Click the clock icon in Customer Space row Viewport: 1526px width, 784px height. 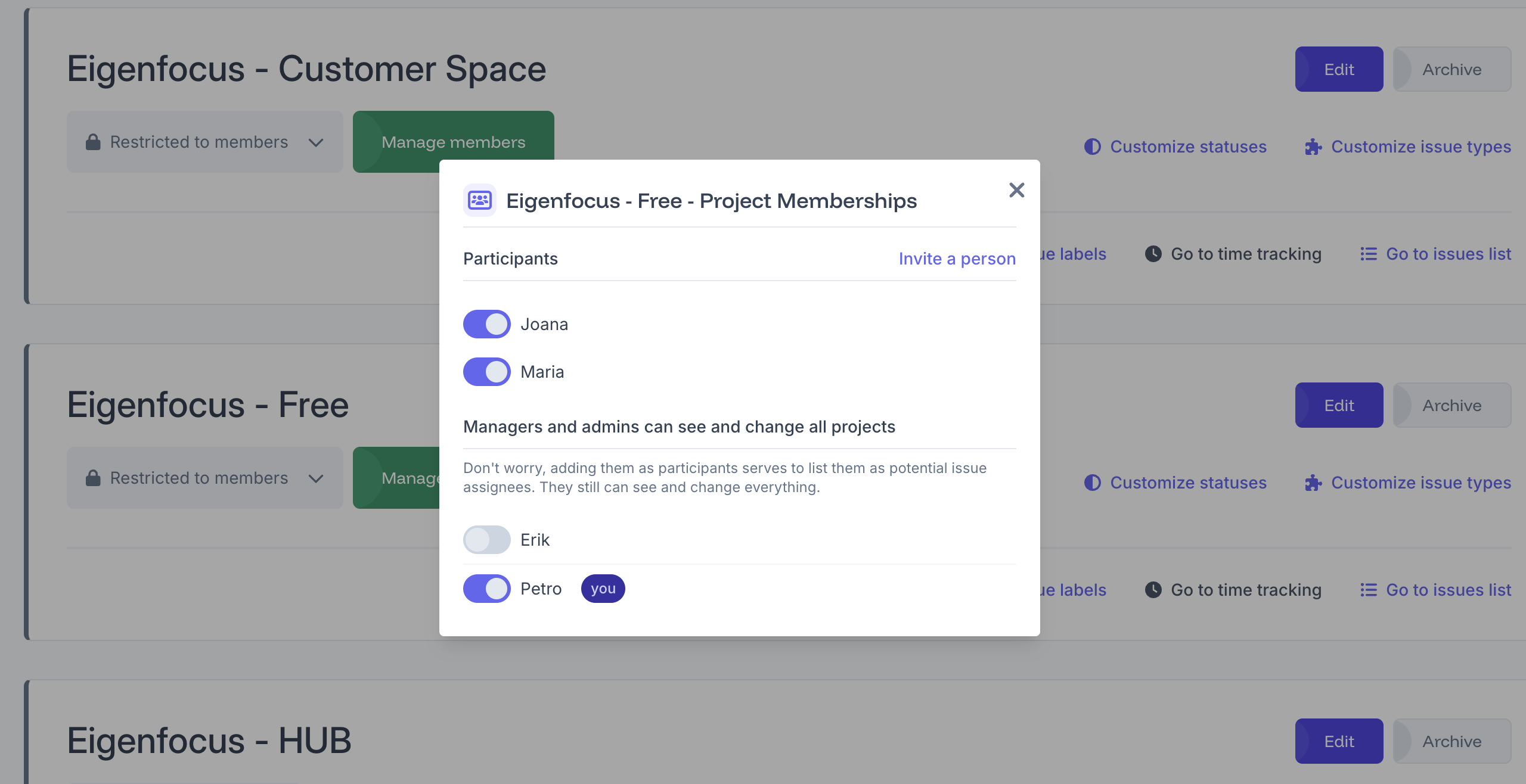[1153, 254]
